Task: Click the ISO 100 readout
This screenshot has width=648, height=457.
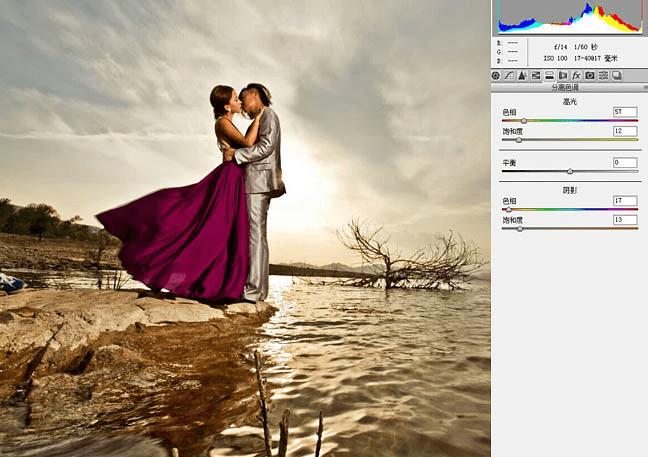Action: click(x=555, y=59)
